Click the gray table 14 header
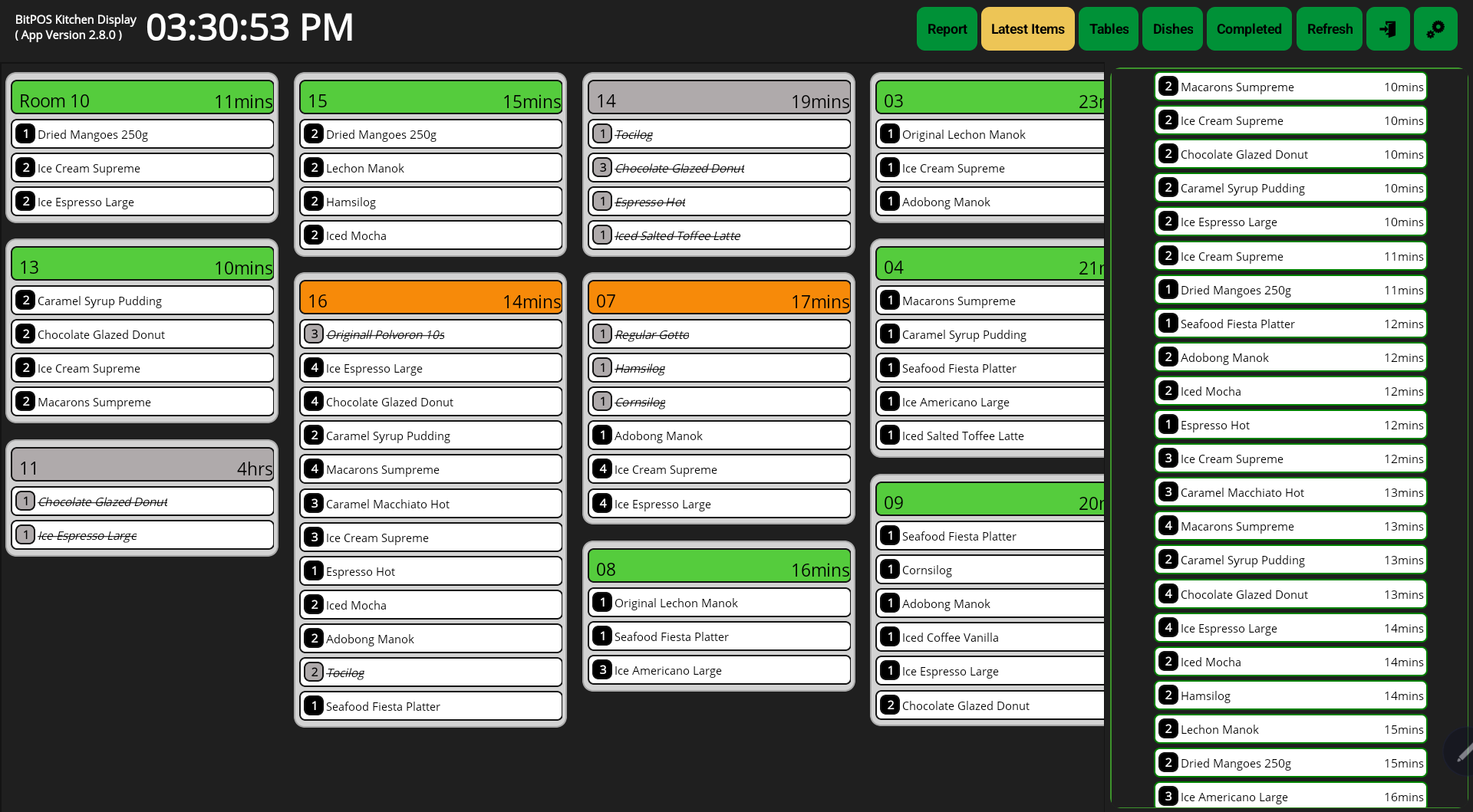Screen dimensions: 1473x812 tap(719, 100)
